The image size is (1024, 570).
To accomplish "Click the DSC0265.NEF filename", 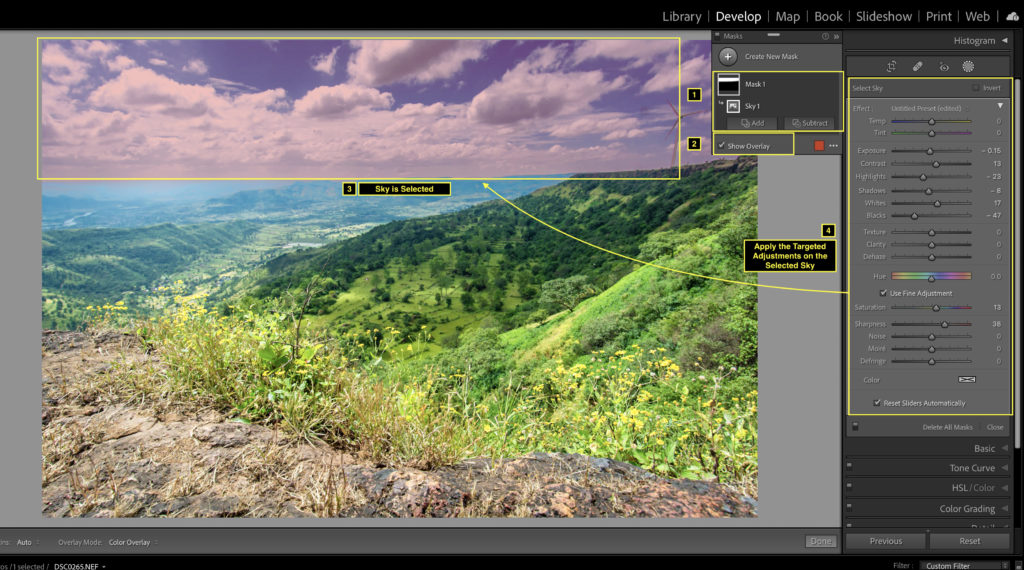I will [76, 566].
